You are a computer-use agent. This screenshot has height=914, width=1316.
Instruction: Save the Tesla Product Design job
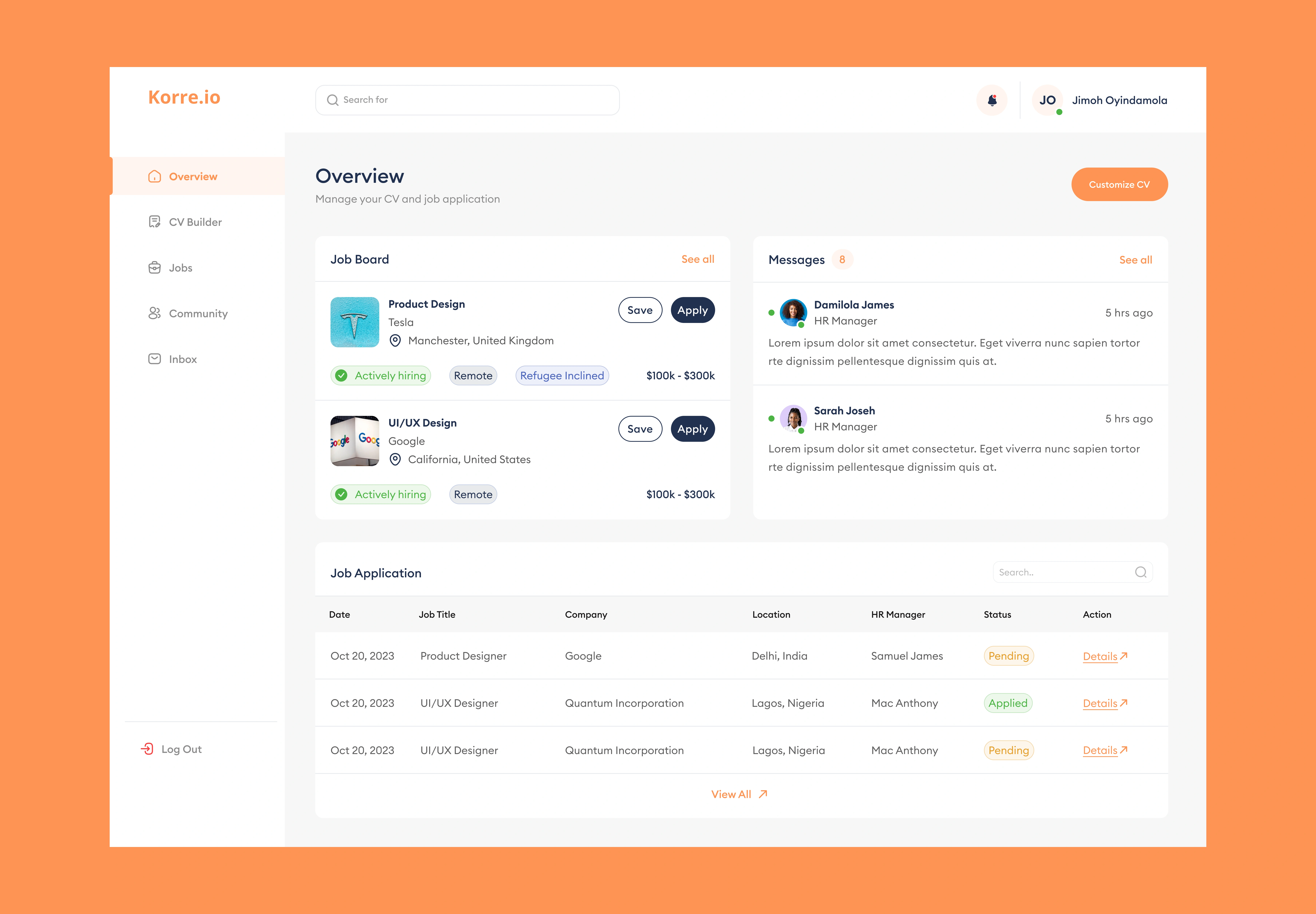[x=640, y=310]
